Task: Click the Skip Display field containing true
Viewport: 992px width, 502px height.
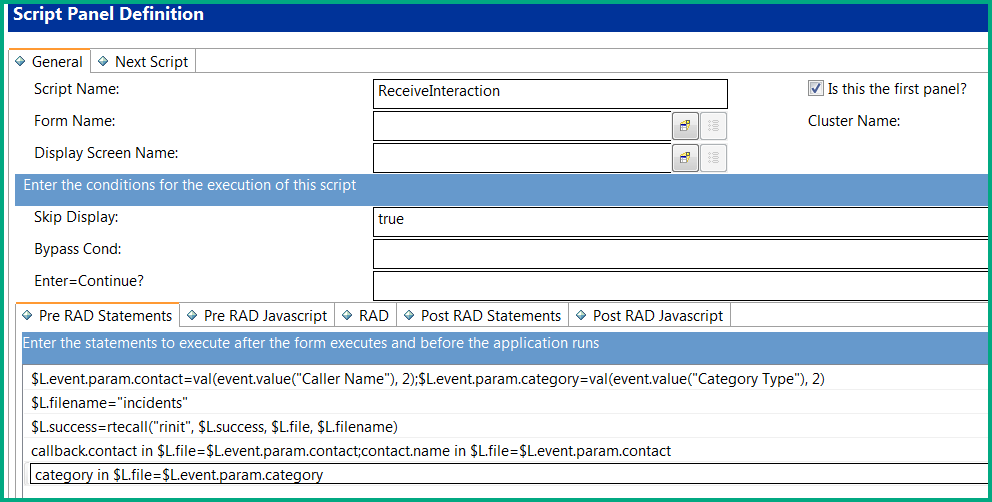Action: 680,220
